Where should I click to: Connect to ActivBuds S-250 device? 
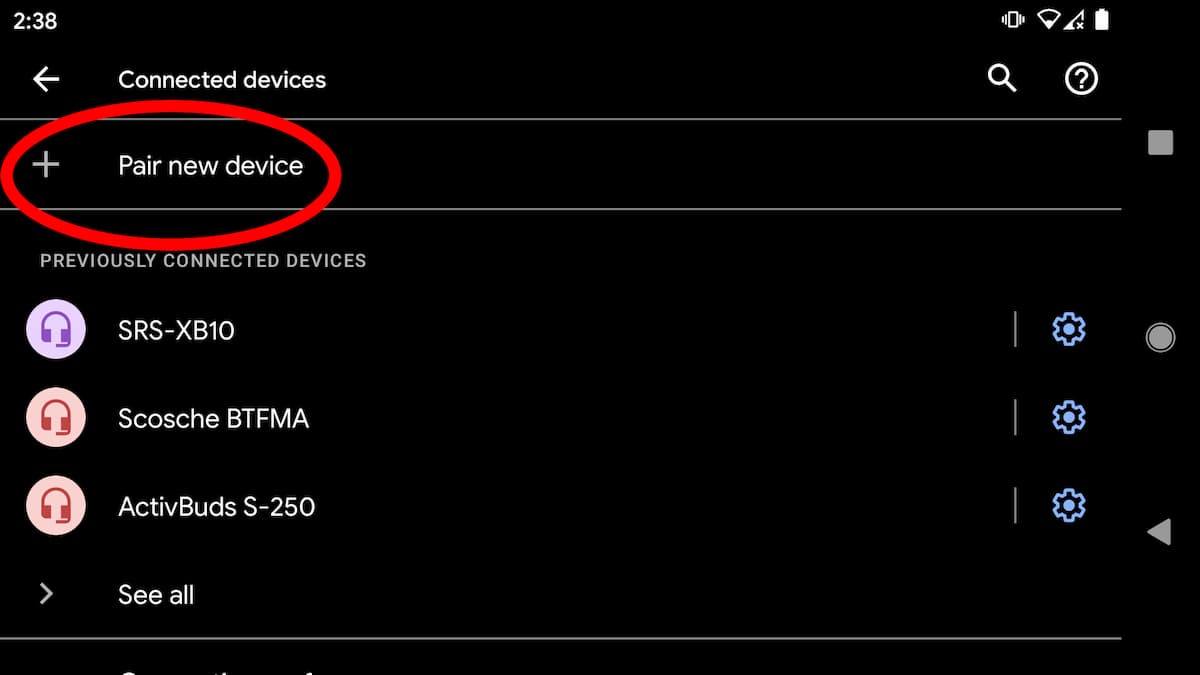click(x=216, y=507)
